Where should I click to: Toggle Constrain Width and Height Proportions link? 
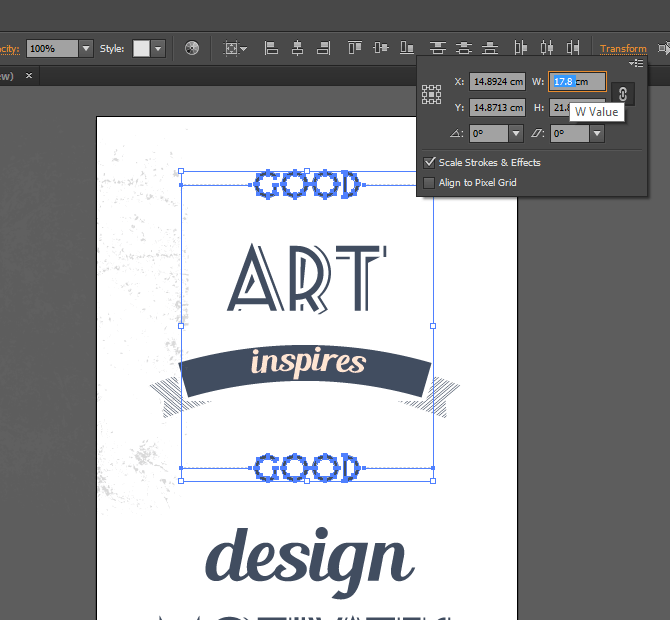coord(622,93)
